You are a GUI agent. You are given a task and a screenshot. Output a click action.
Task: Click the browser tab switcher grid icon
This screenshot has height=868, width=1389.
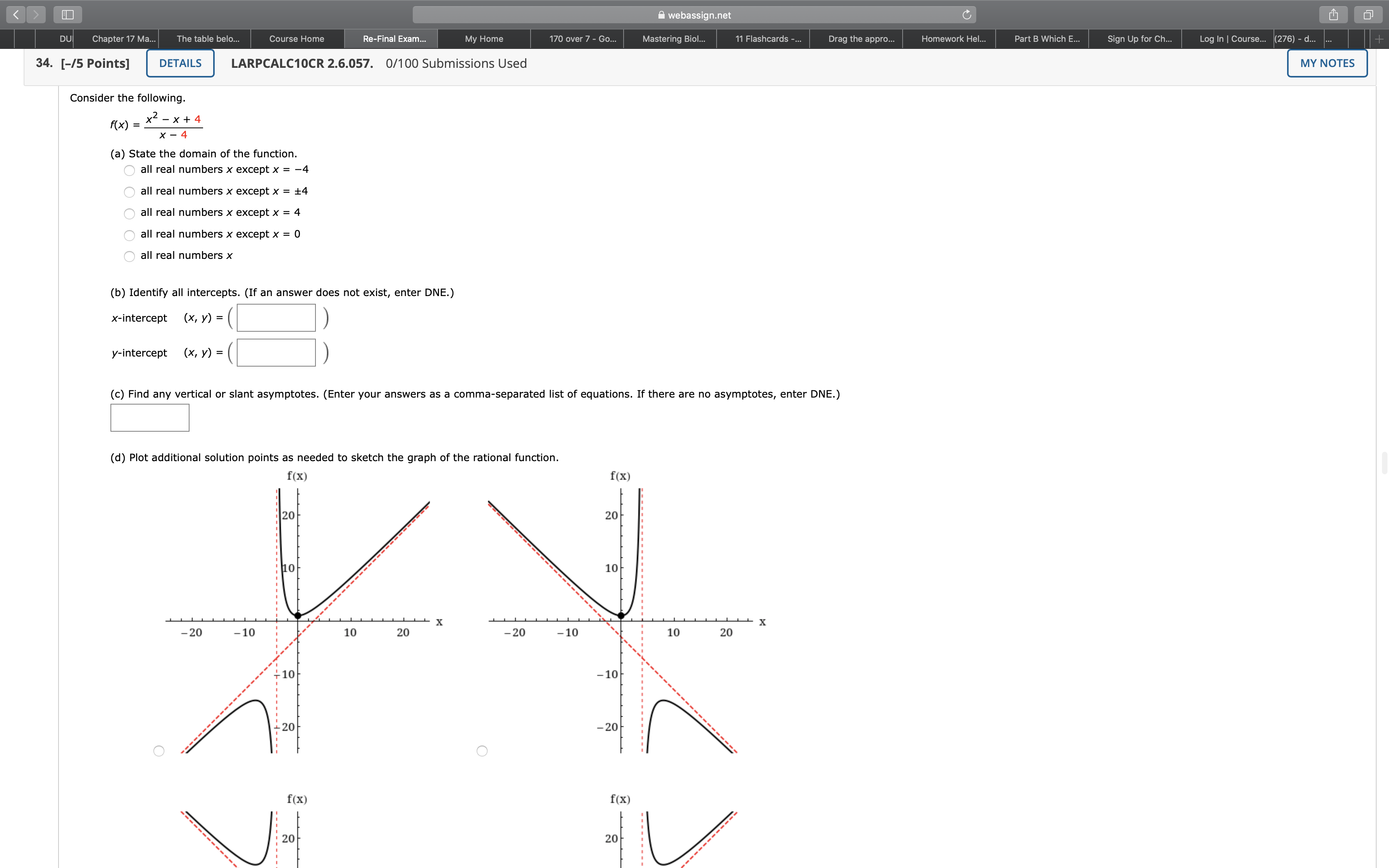1368,14
